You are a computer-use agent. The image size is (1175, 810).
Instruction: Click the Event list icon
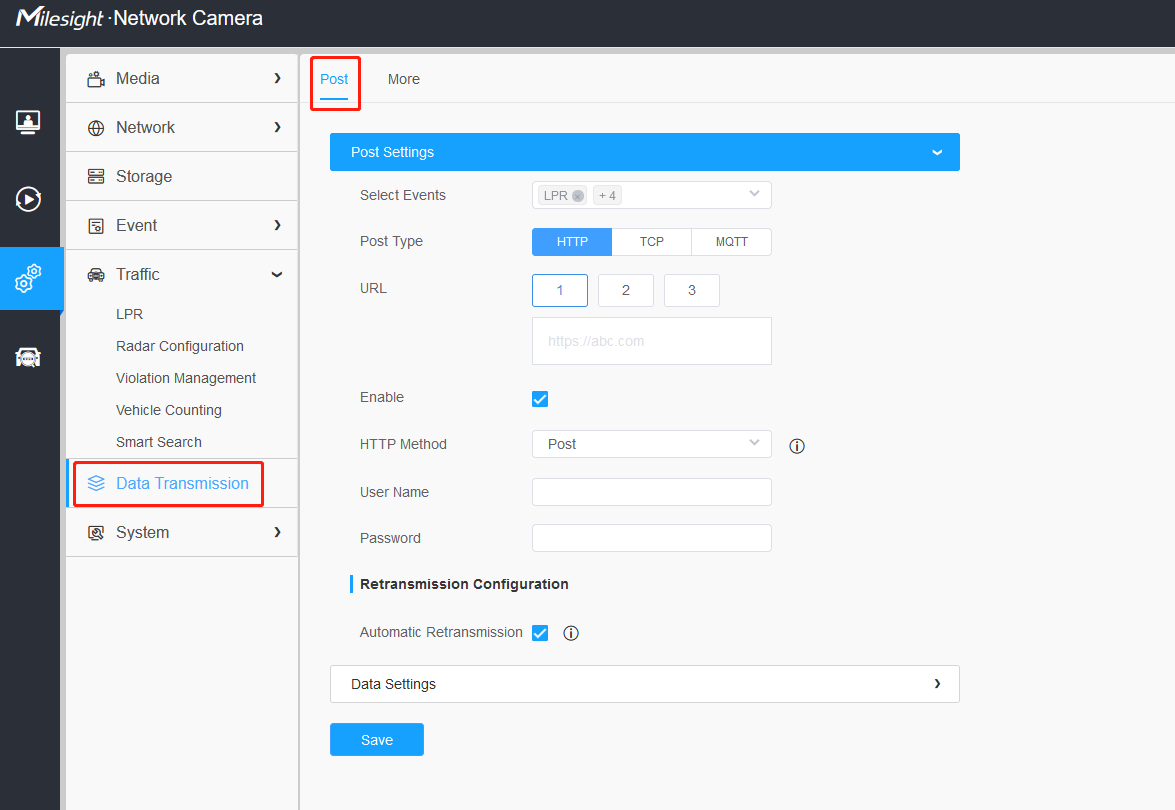[x=96, y=226]
